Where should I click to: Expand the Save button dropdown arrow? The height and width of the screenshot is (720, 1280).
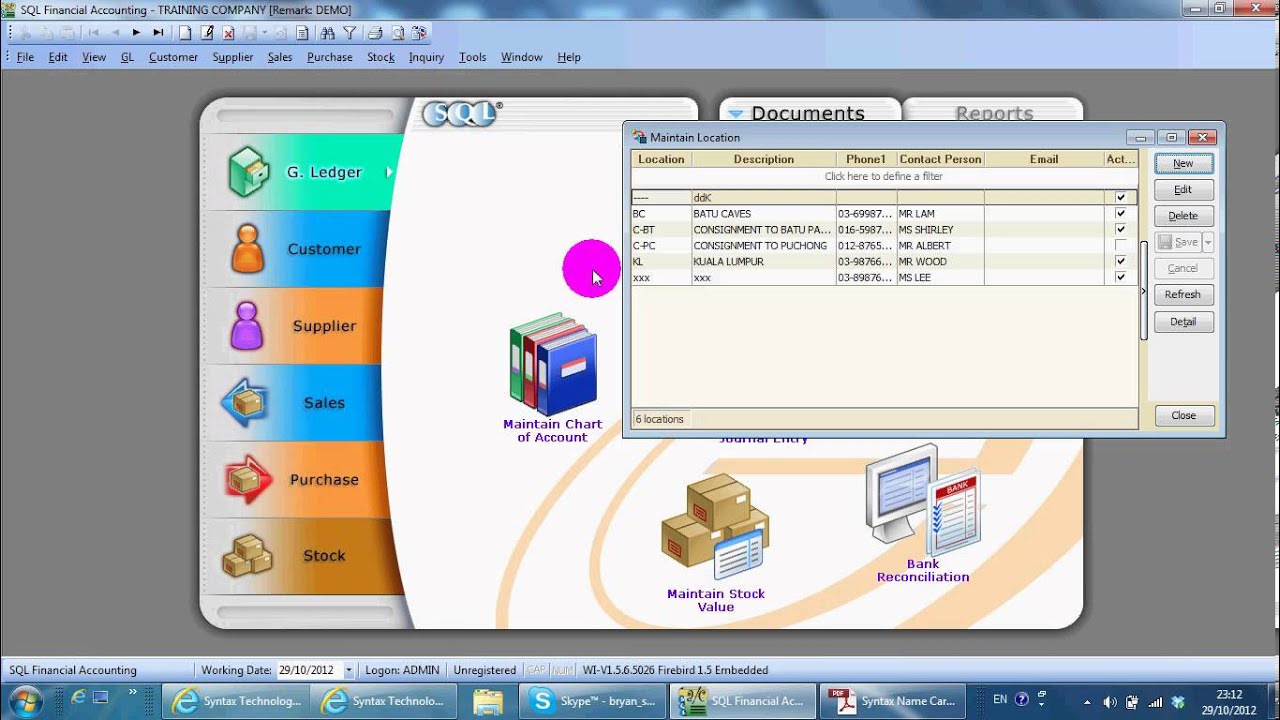coord(1208,242)
